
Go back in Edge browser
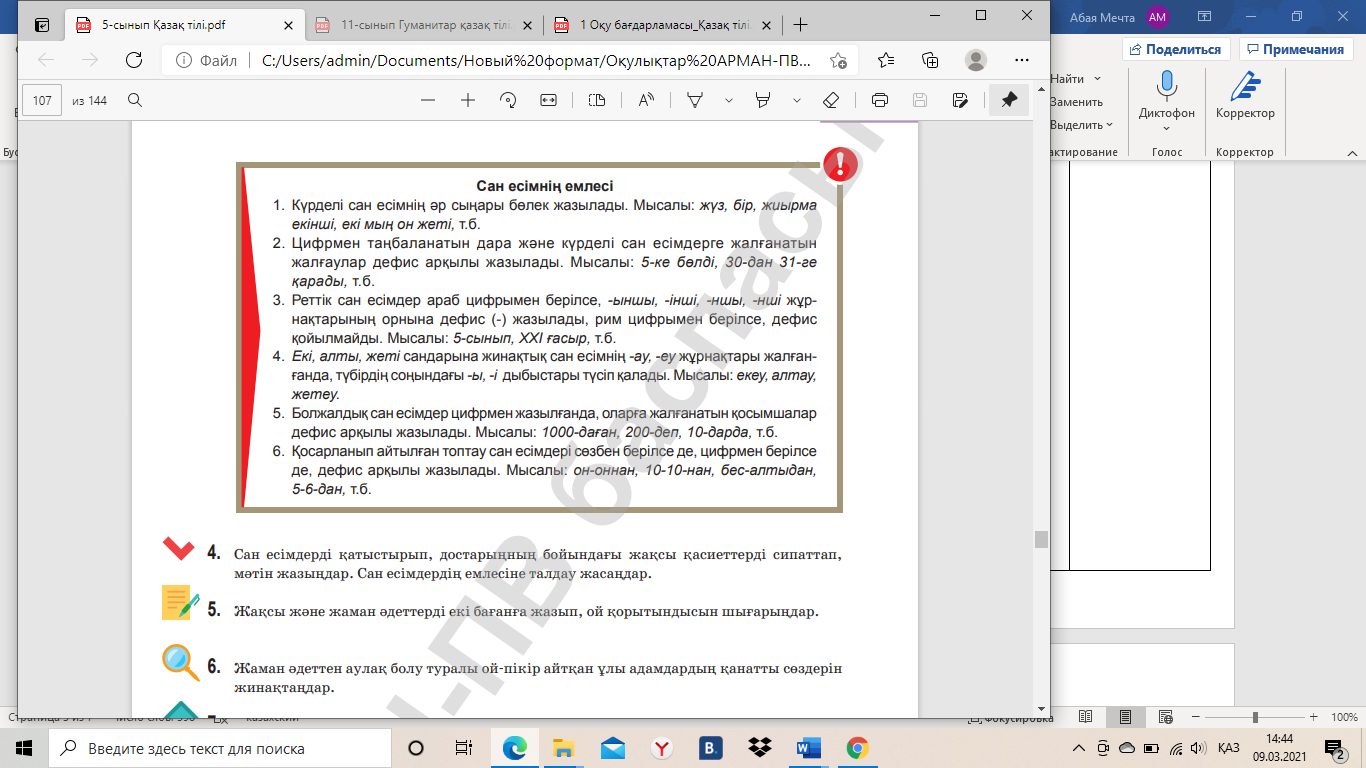click(x=46, y=60)
